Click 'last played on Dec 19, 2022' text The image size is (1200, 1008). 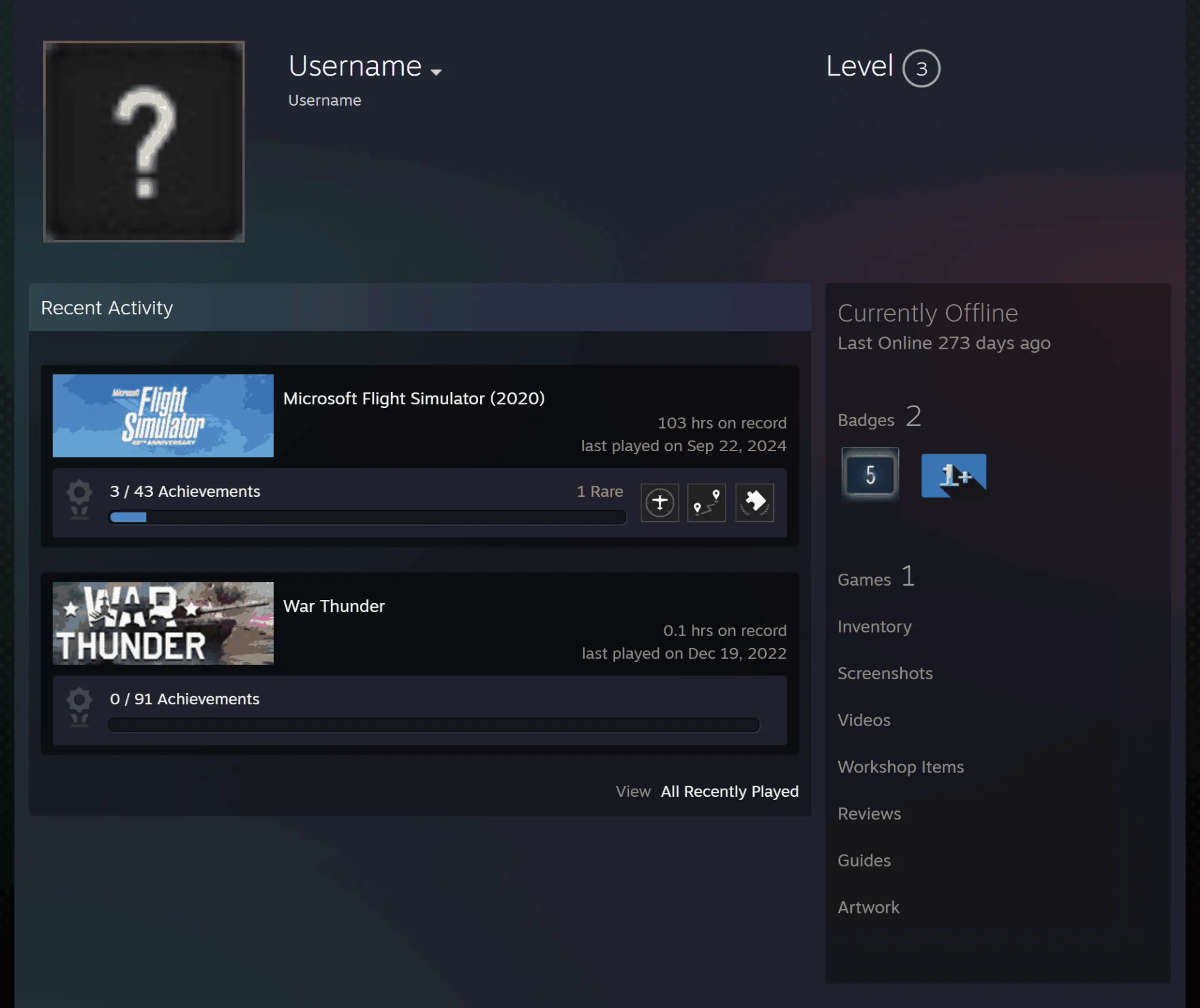pos(684,654)
